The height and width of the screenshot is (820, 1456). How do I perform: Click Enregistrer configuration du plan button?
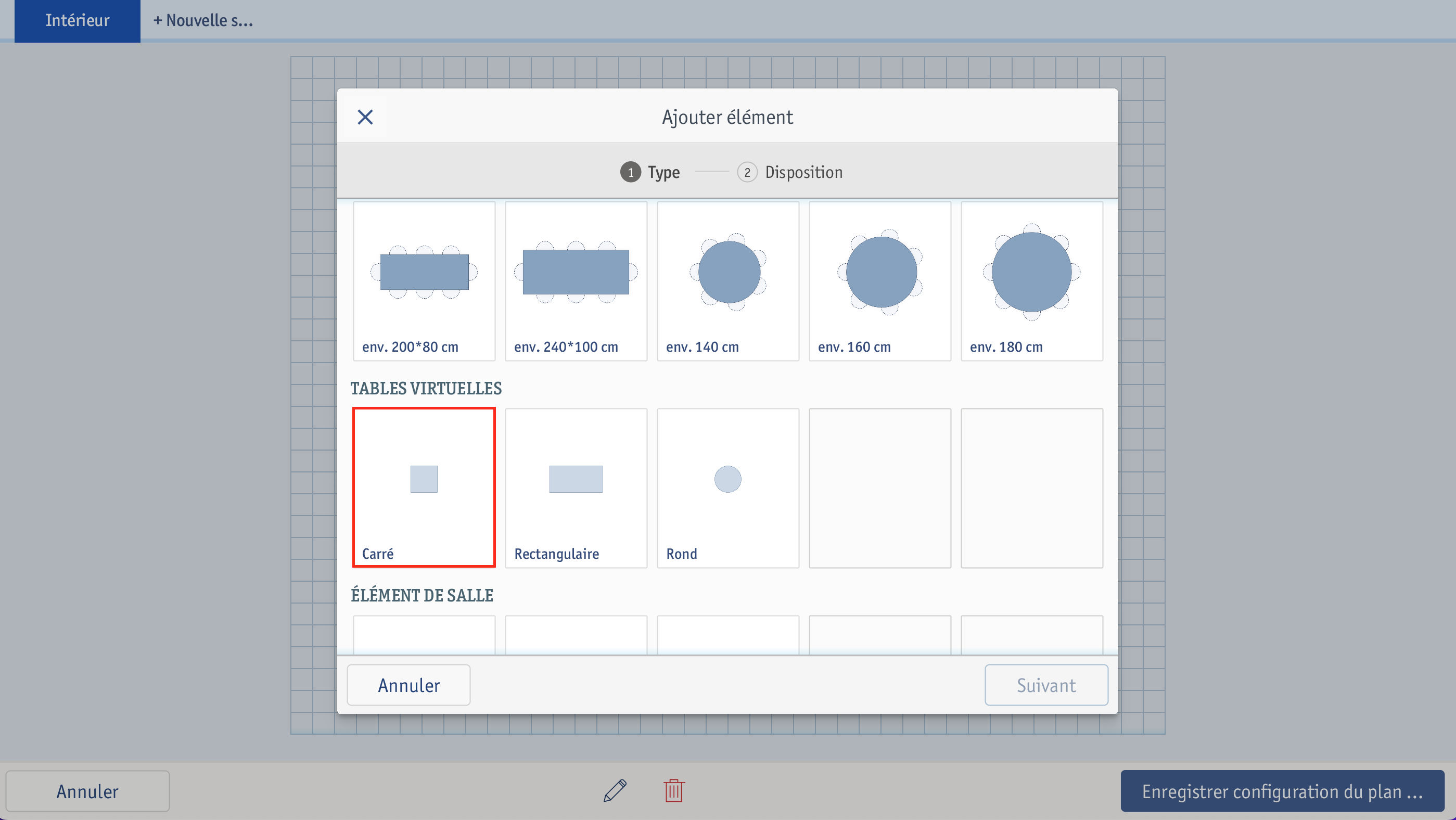coord(1283,791)
